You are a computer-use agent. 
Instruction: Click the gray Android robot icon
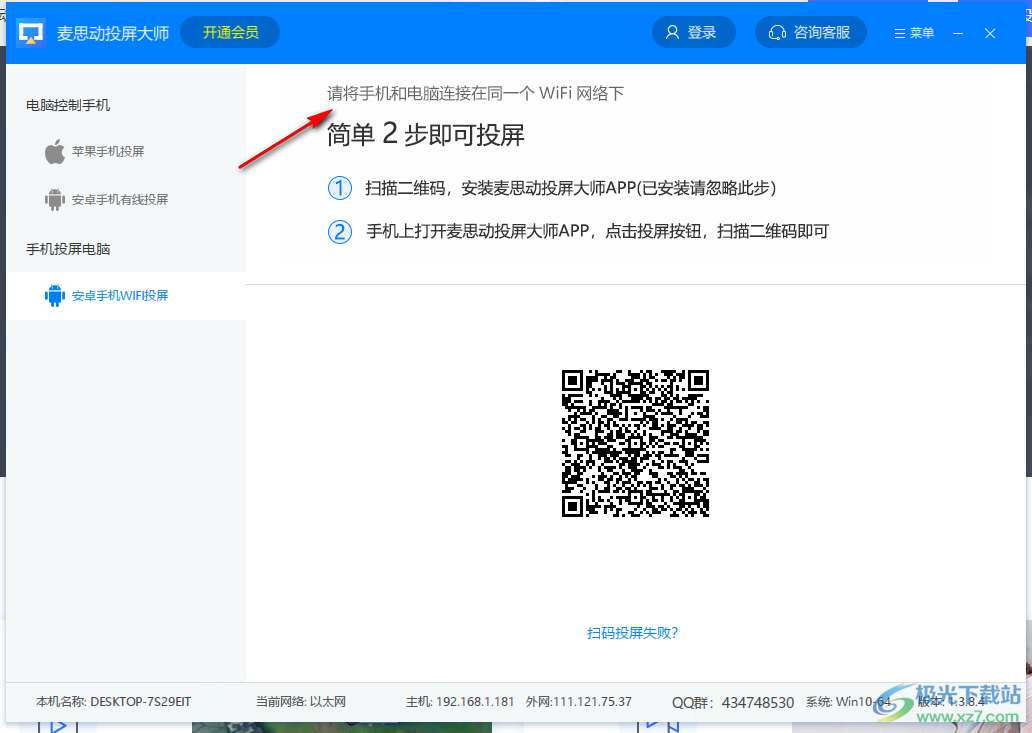[55, 199]
